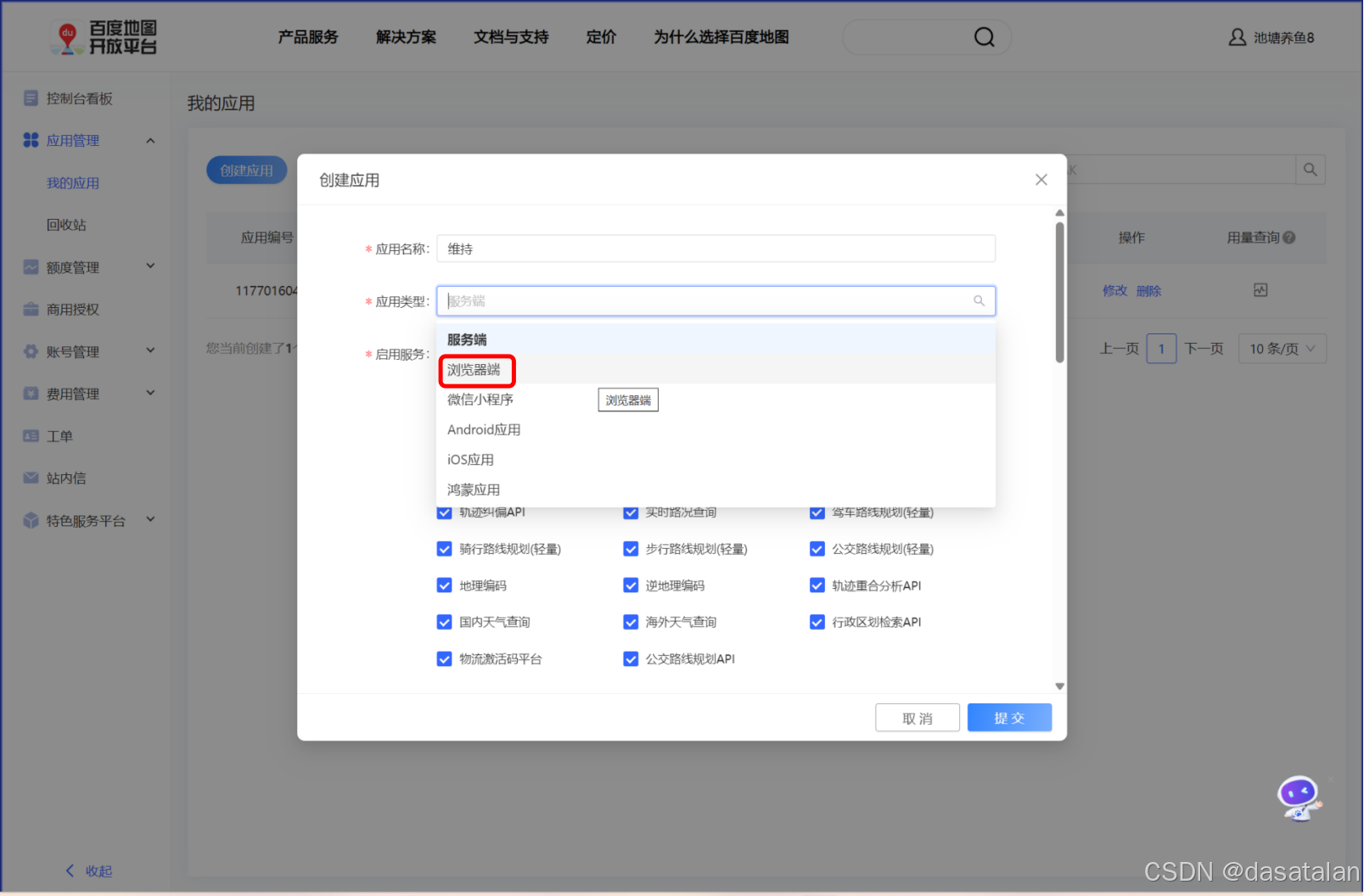Click the 收起 collapse arrow icon
The height and width of the screenshot is (896, 1364).
pyautogui.click(x=70, y=871)
